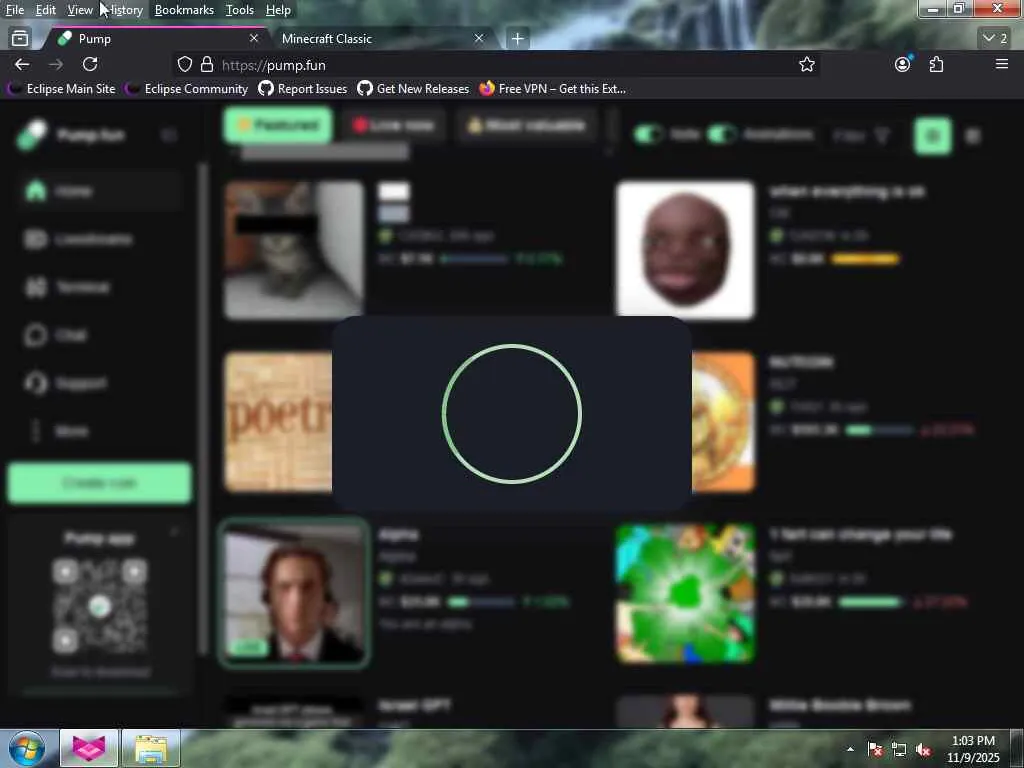Show hidden tray icons arrow
This screenshot has height=768, width=1024.
pos(850,749)
